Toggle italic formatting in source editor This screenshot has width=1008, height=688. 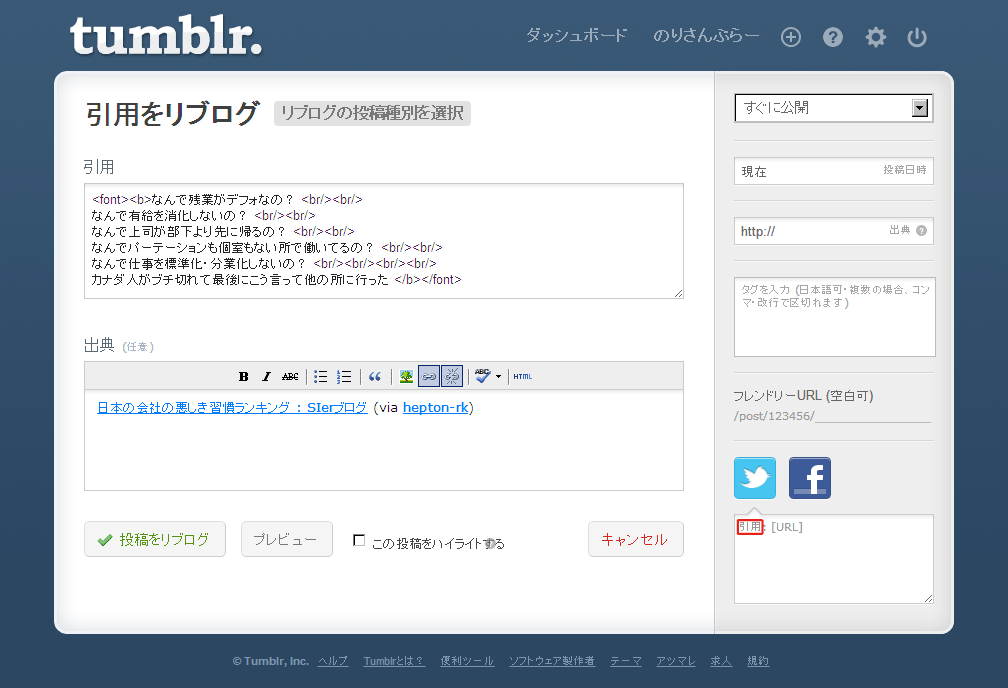[x=266, y=376]
